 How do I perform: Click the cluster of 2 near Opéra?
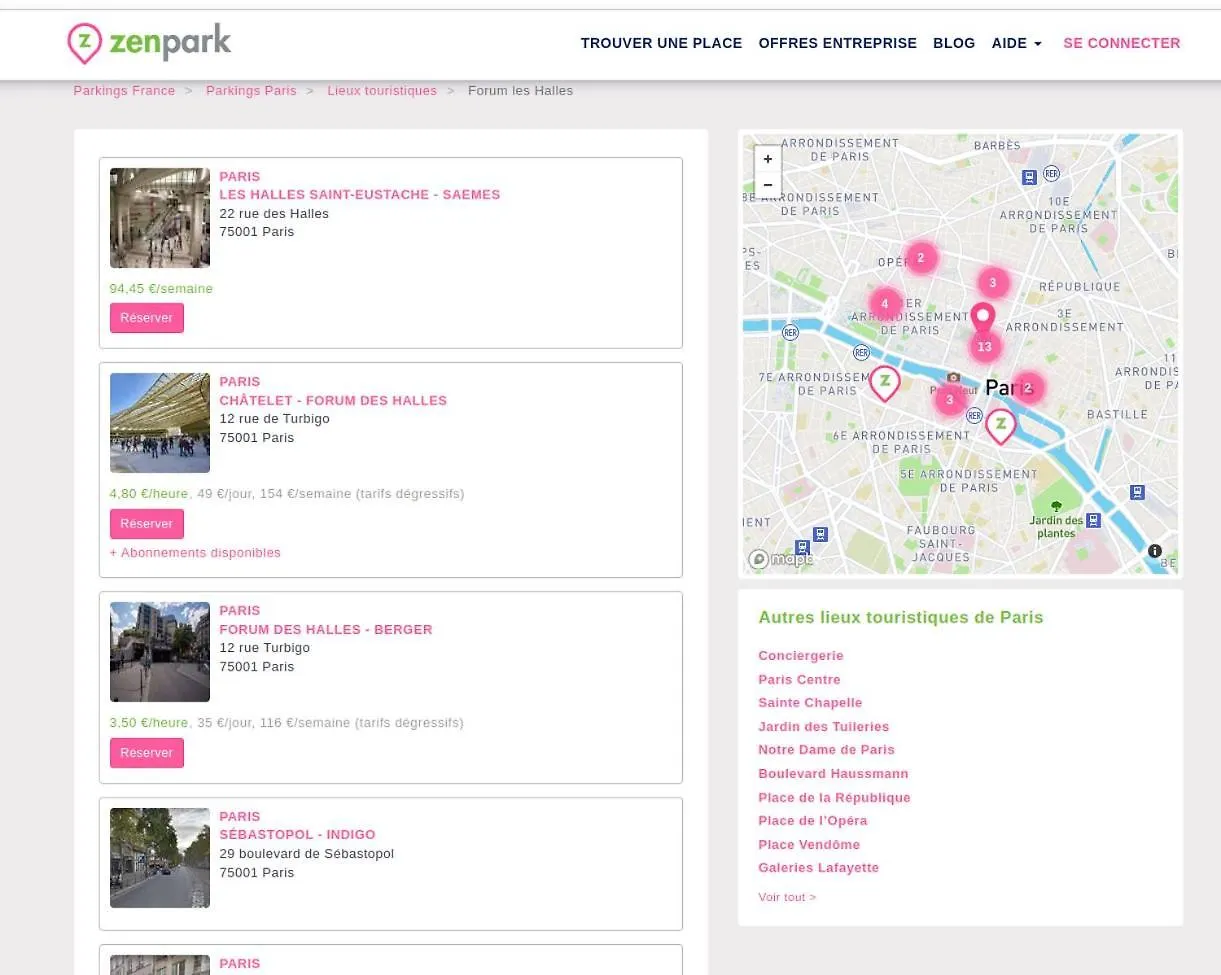click(x=921, y=258)
